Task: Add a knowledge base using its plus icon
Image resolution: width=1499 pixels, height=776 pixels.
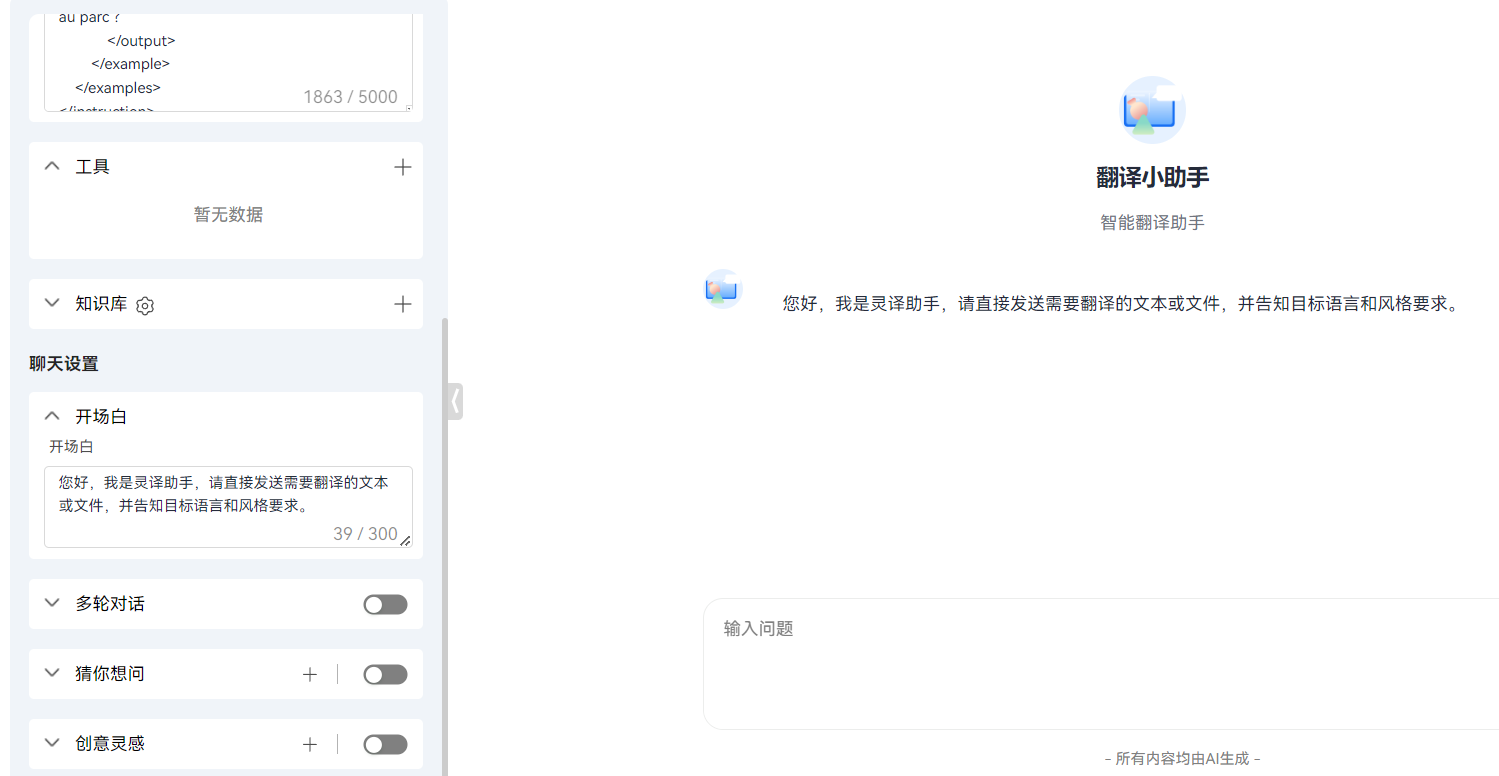Action: (x=403, y=303)
